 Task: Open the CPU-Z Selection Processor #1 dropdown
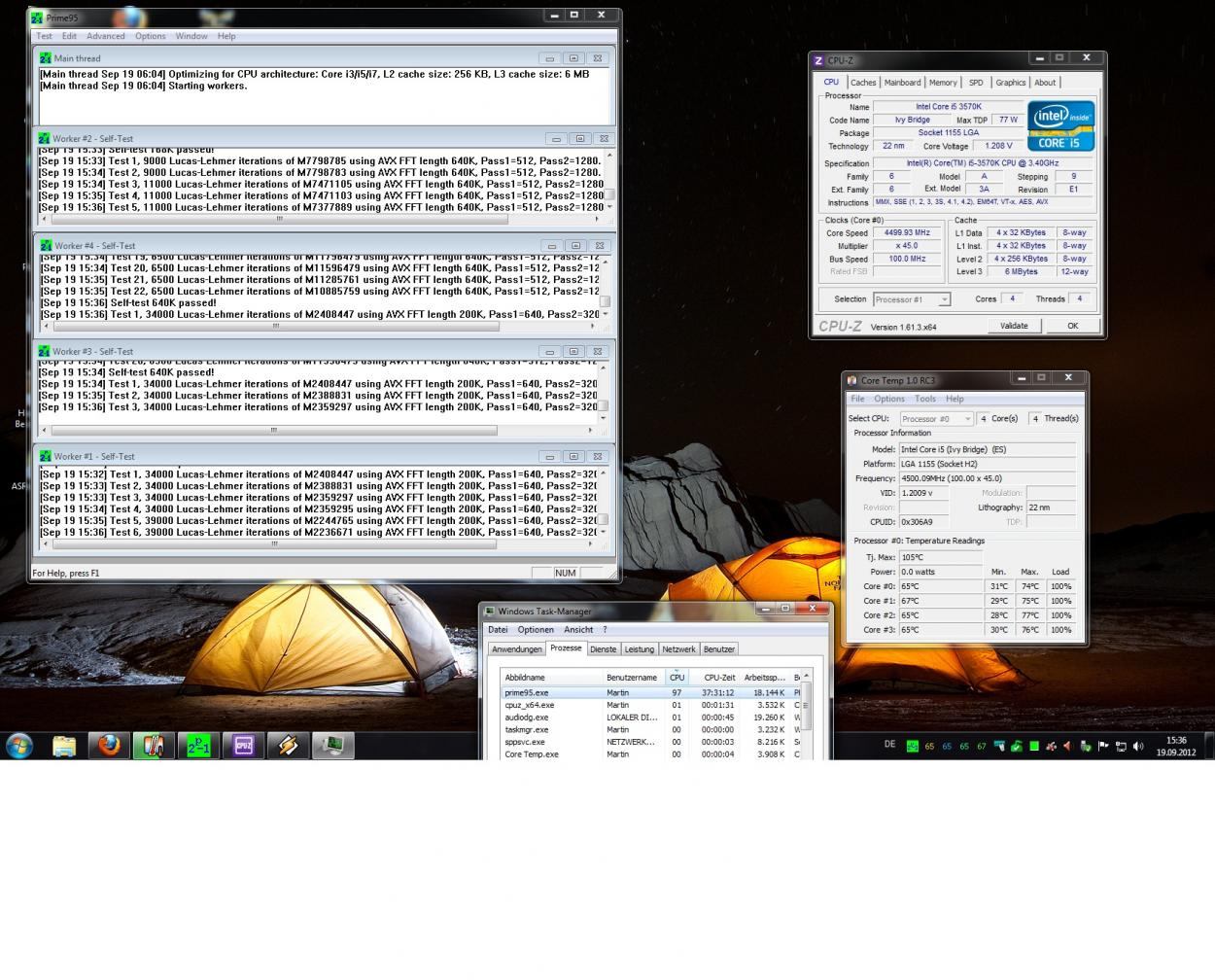[x=911, y=299]
